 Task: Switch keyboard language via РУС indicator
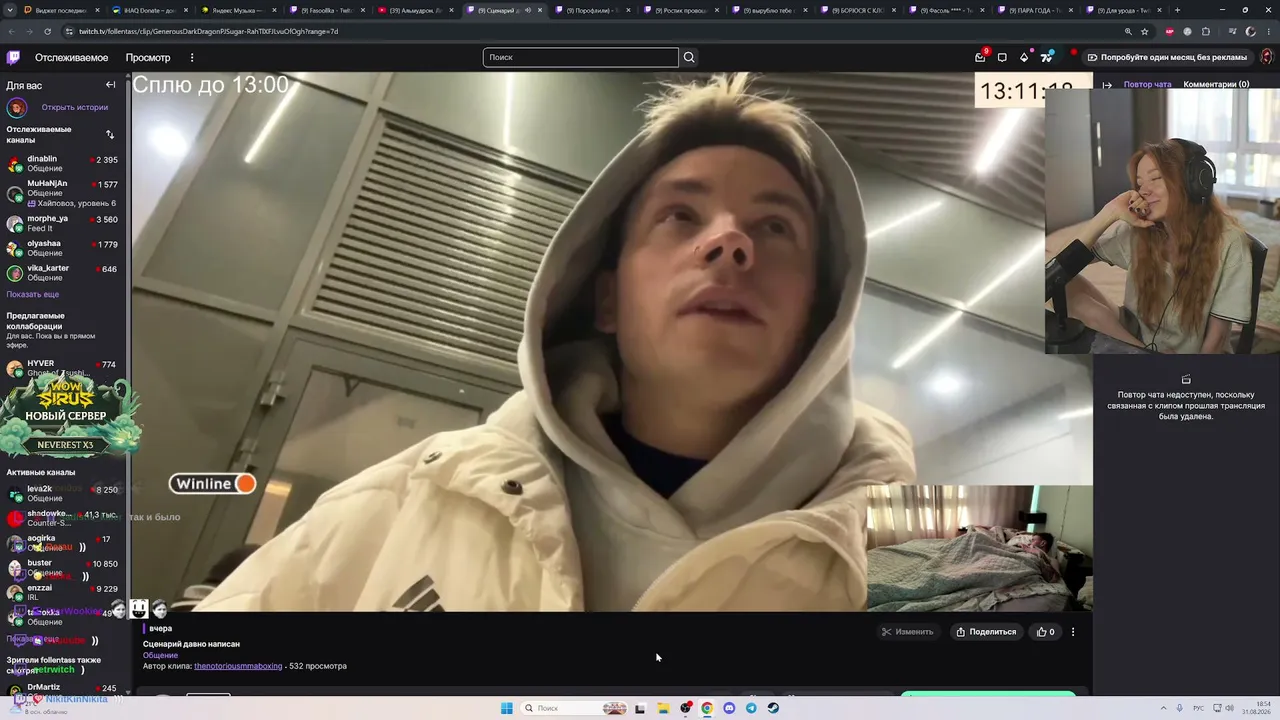point(1198,708)
